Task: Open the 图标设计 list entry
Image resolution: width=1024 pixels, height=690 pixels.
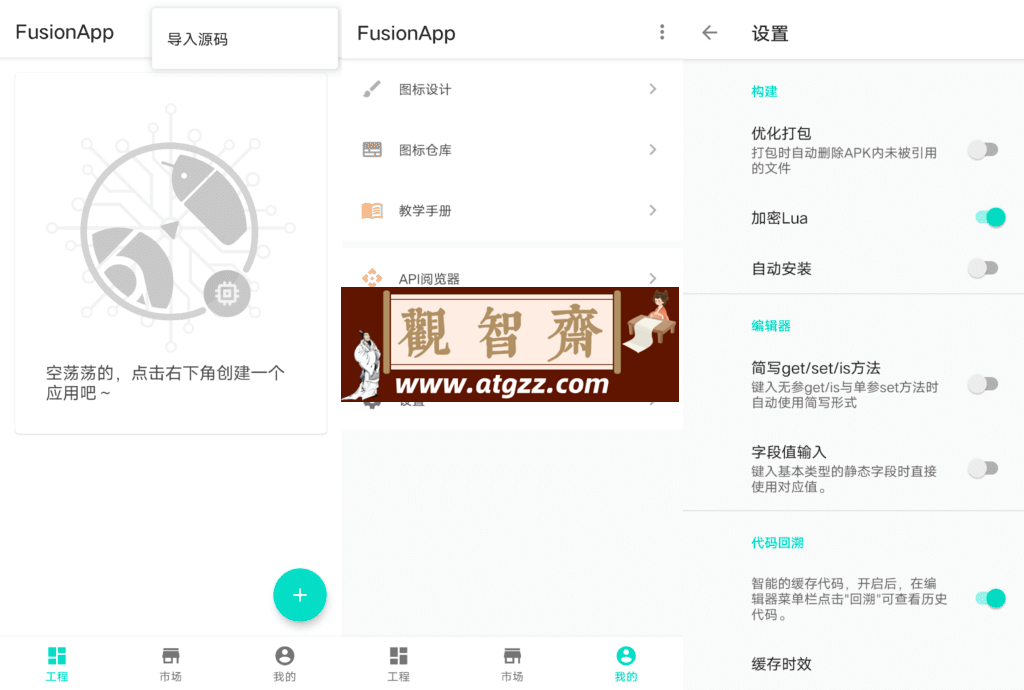Action: [512, 89]
